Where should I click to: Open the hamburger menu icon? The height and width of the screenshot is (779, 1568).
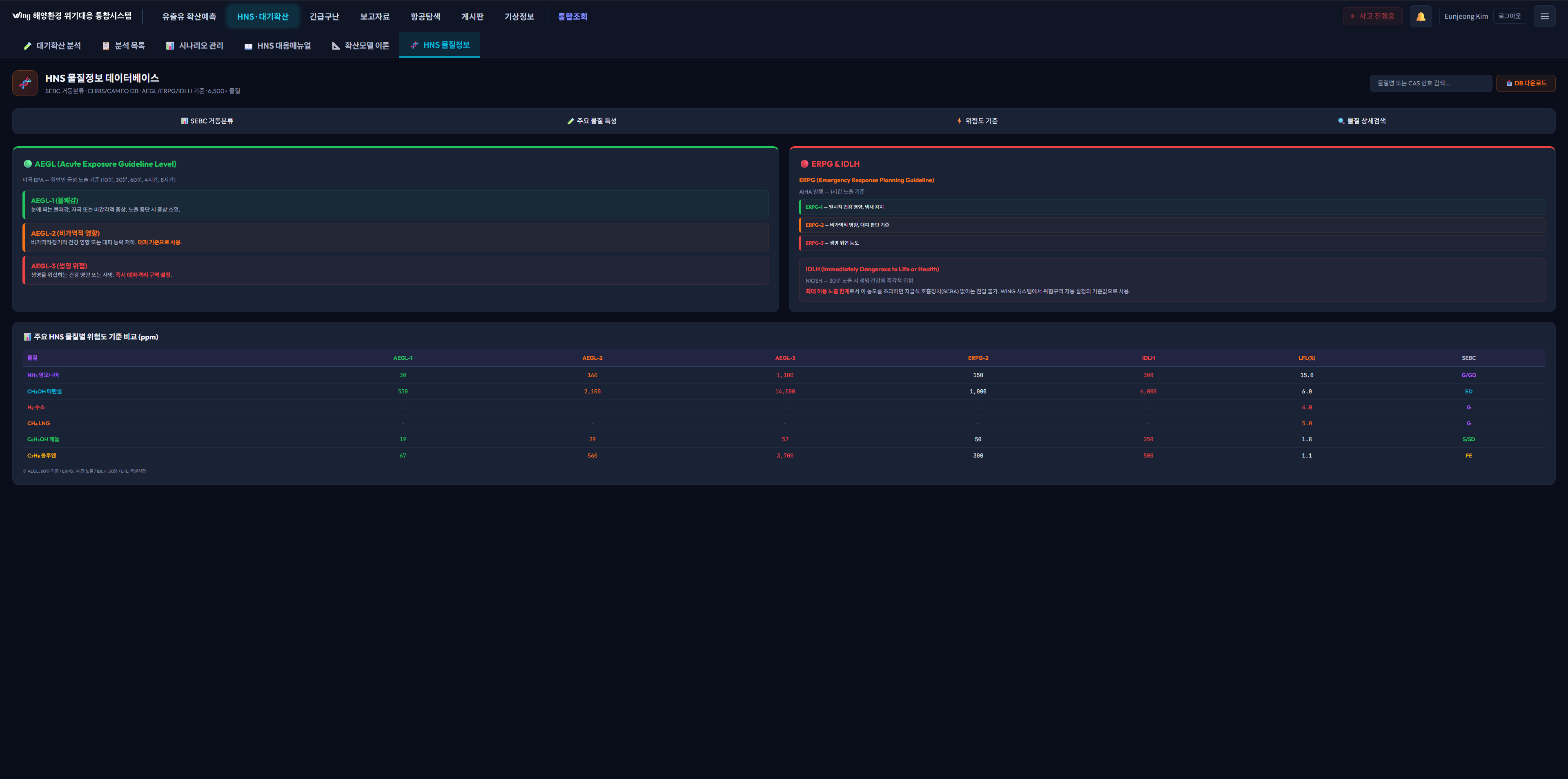point(1544,16)
